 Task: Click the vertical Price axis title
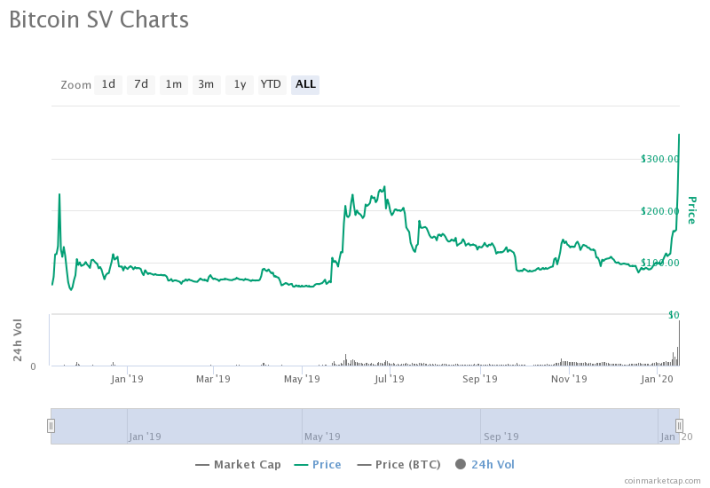pos(691,211)
